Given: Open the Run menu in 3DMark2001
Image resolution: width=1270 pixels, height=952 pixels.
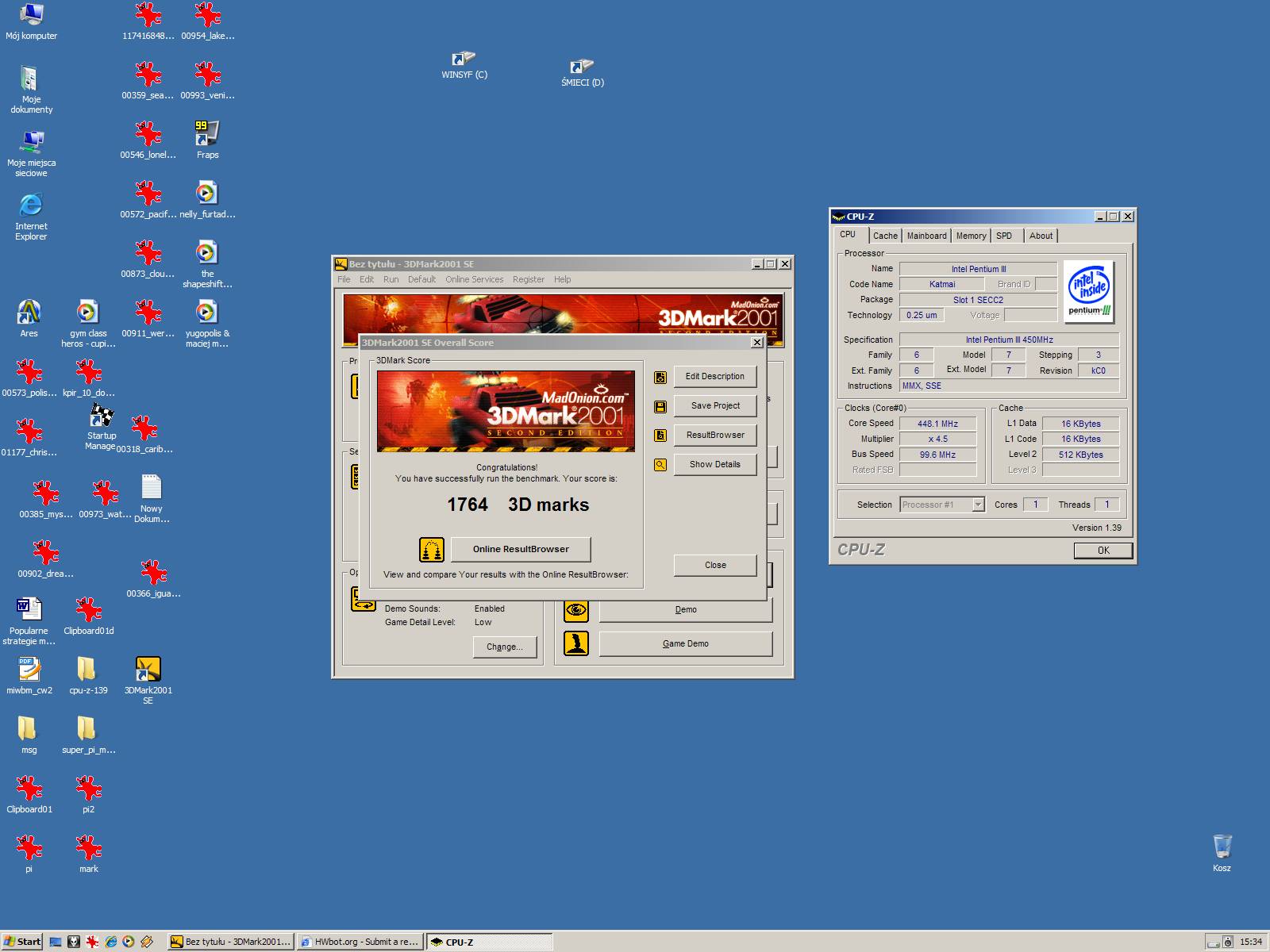Looking at the screenshot, I should pos(391,279).
